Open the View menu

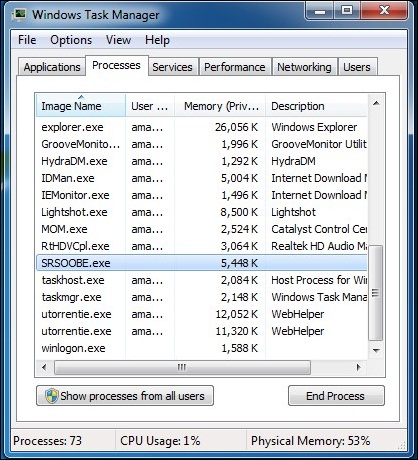point(118,40)
